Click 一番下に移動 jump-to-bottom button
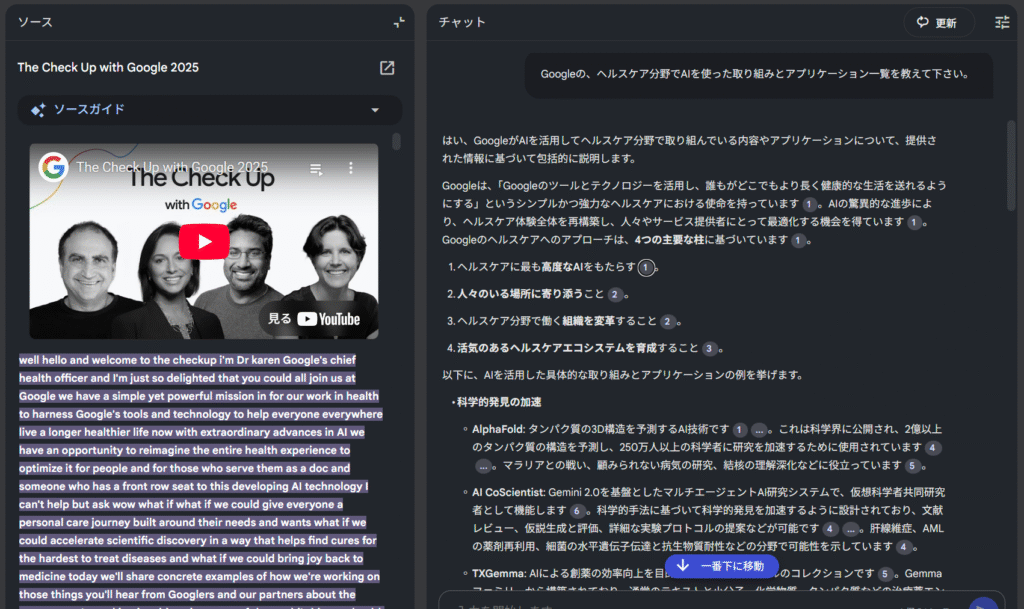 pos(722,566)
